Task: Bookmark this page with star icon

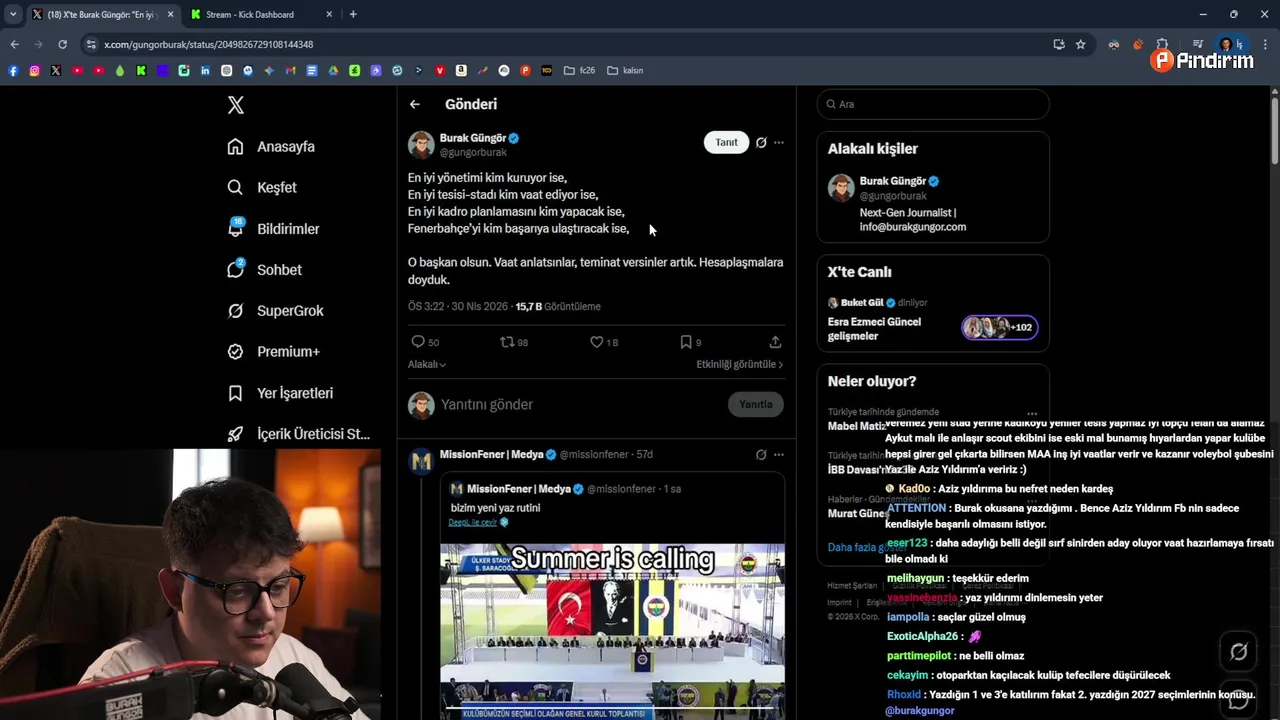Action: (x=1081, y=44)
